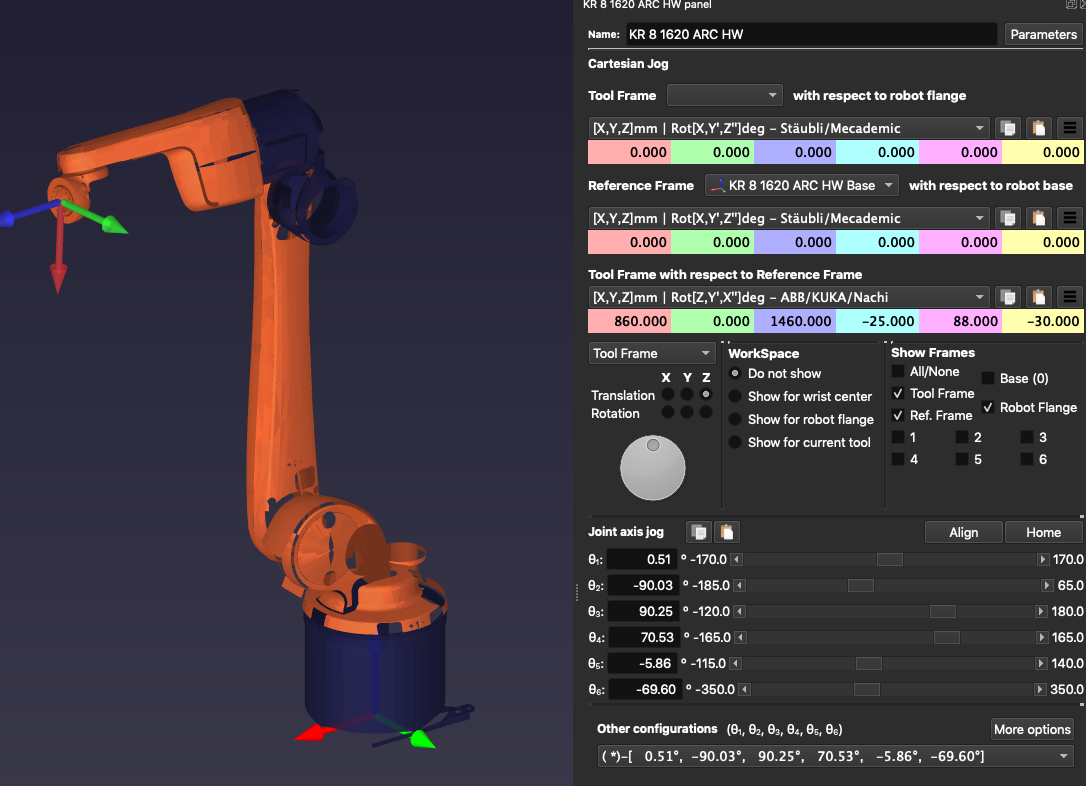The width and height of the screenshot is (1086, 786).
Task: Toggle the All/None show frames checkbox
Action: [x=898, y=372]
